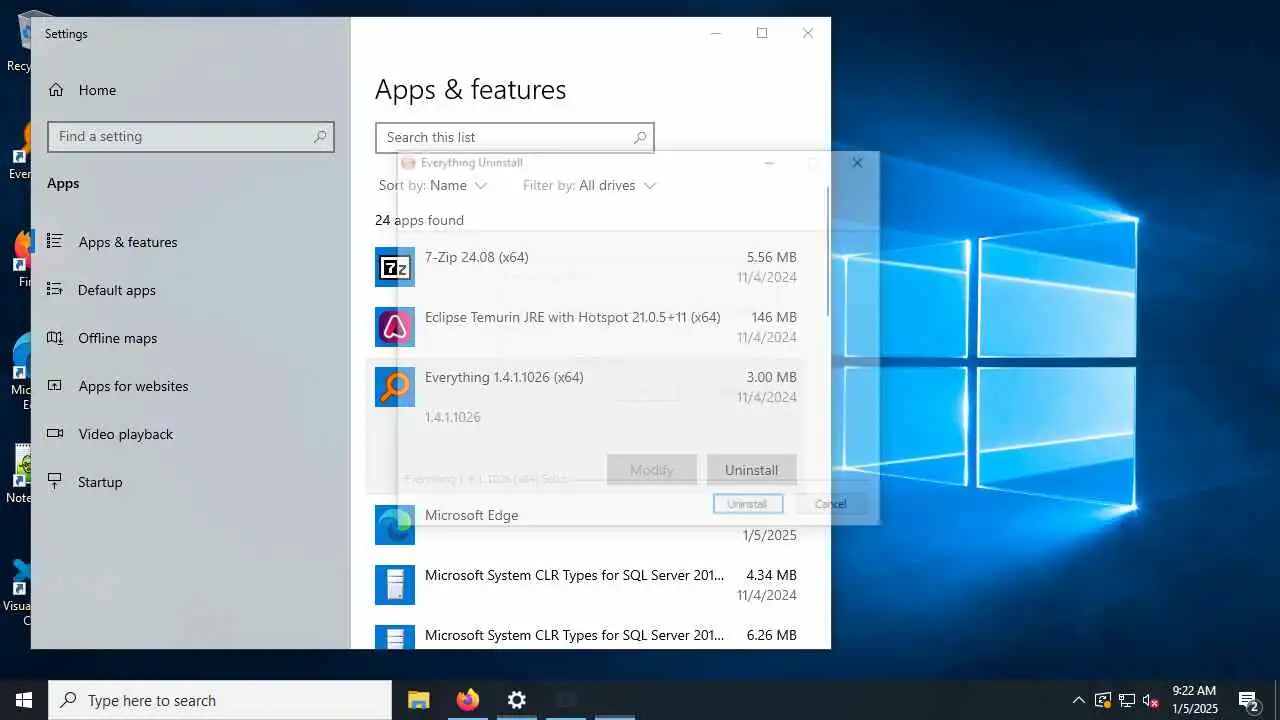Click icon of 4.34 MB SQL CLR Types app
The width and height of the screenshot is (1280, 720).
(x=395, y=585)
